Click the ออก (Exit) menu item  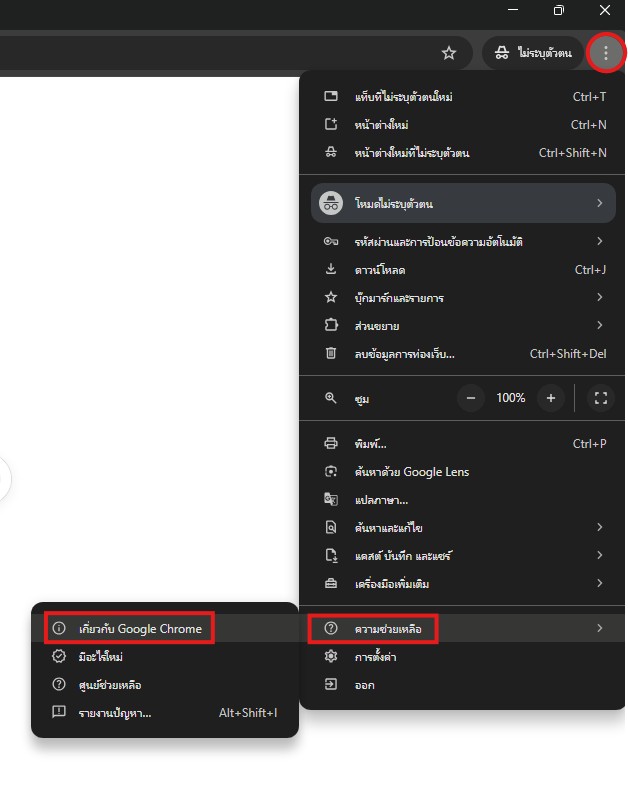[364, 685]
